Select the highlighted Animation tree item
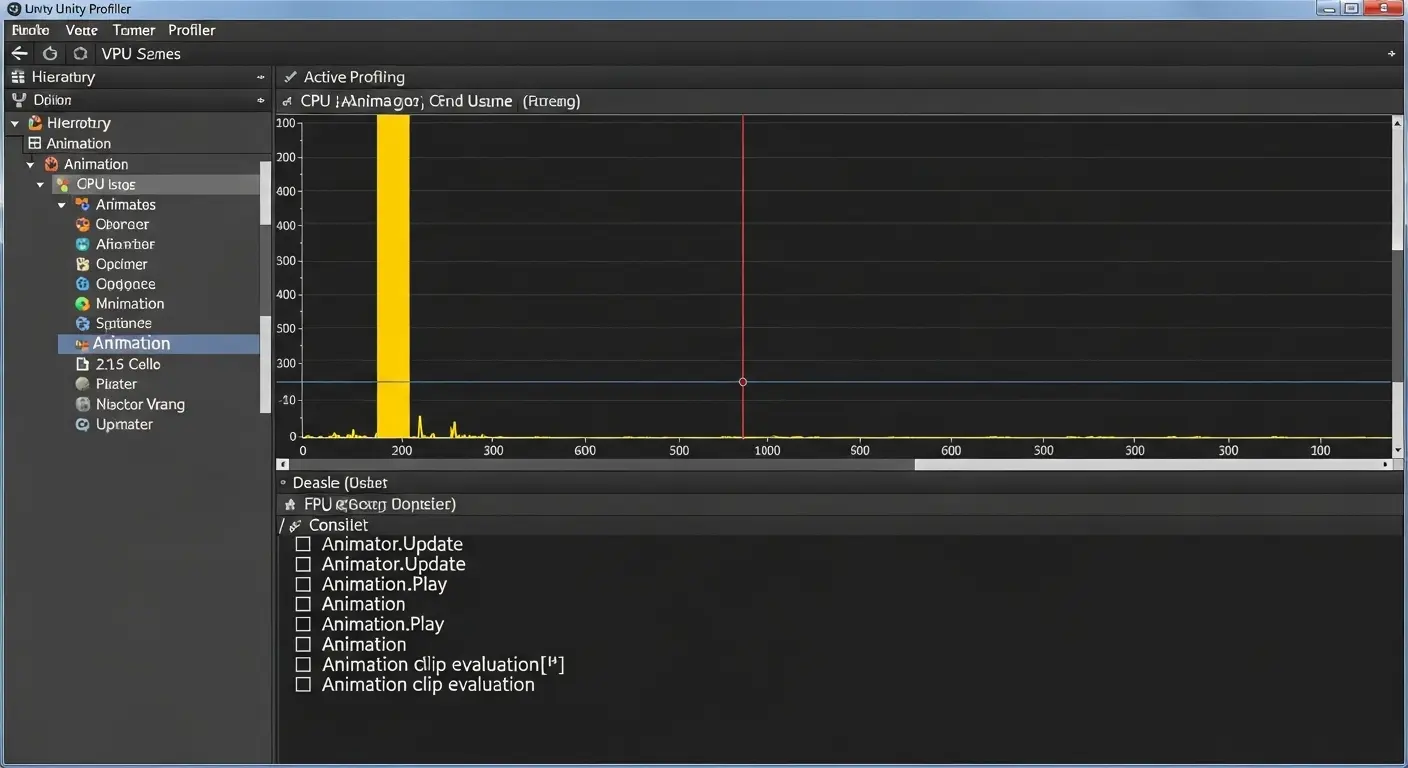Viewport: 1408px width, 768px height. coord(131,344)
